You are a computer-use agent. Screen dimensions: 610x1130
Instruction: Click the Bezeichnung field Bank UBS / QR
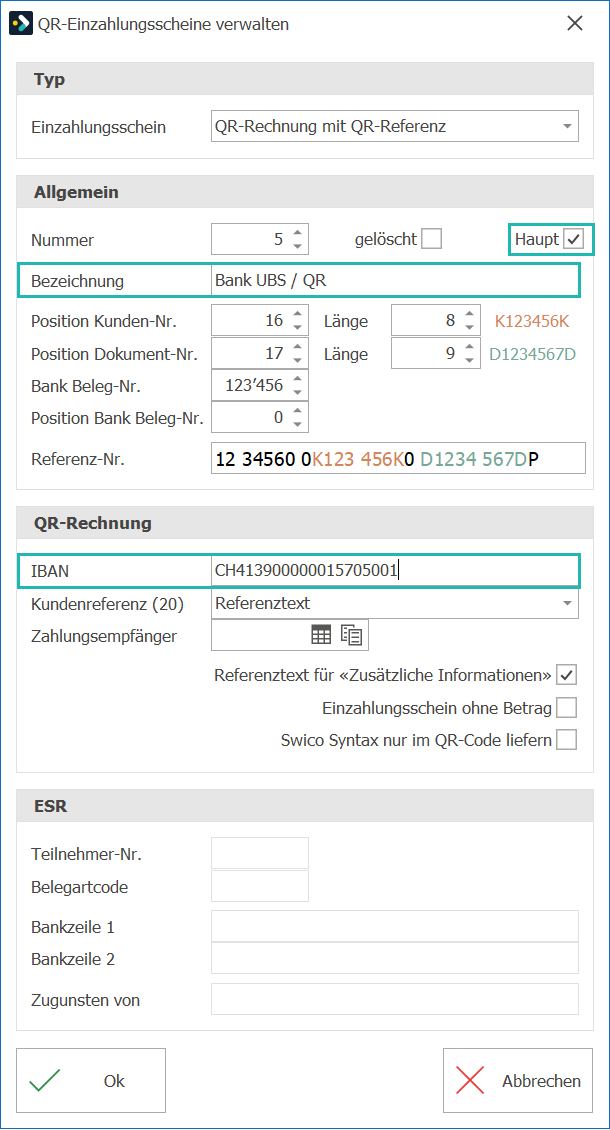pyautogui.click(x=394, y=280)
